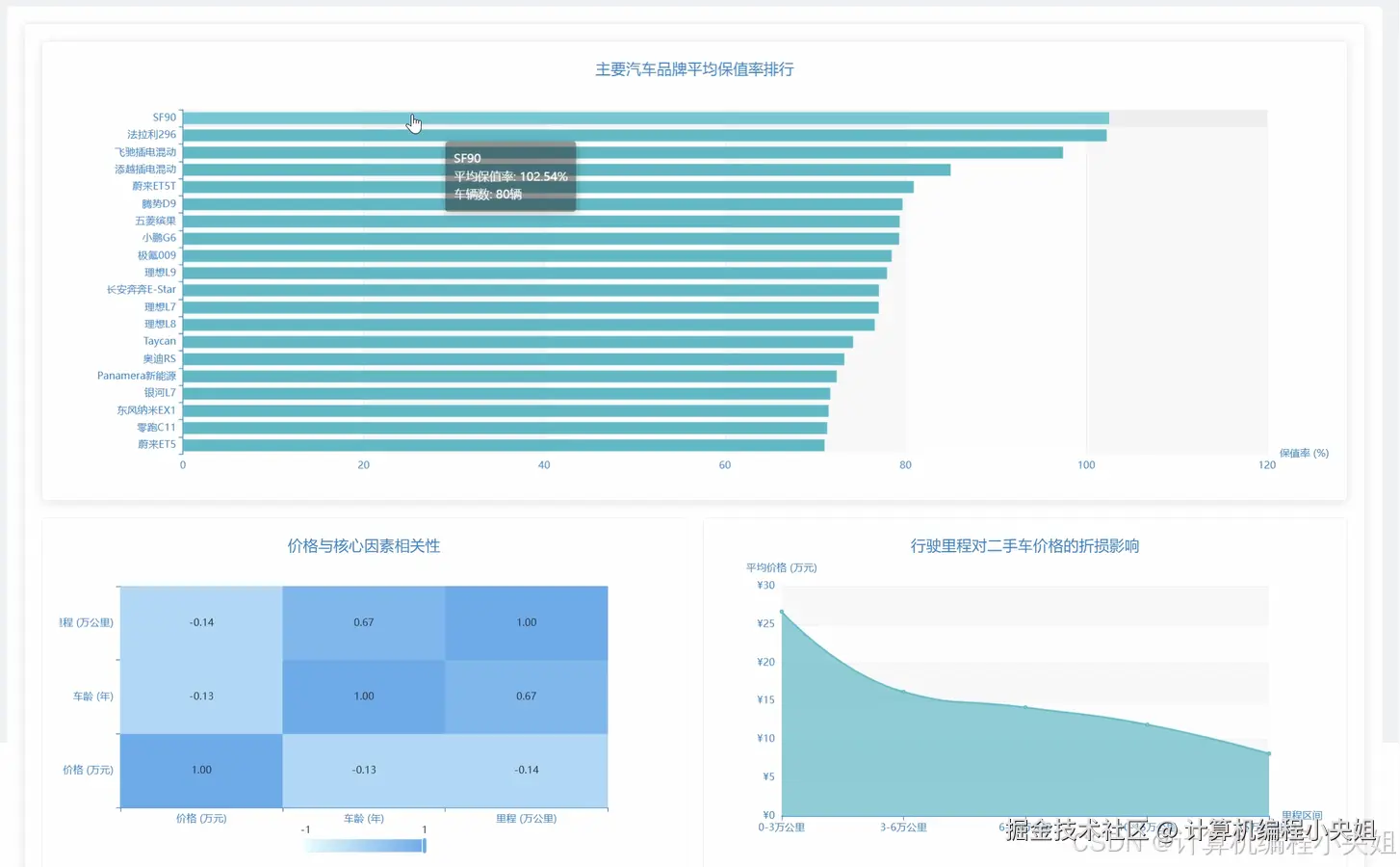This screenshot has height=867, width=1400.
Task: Click the 理想L7 axis label
Action: [160, 307]
